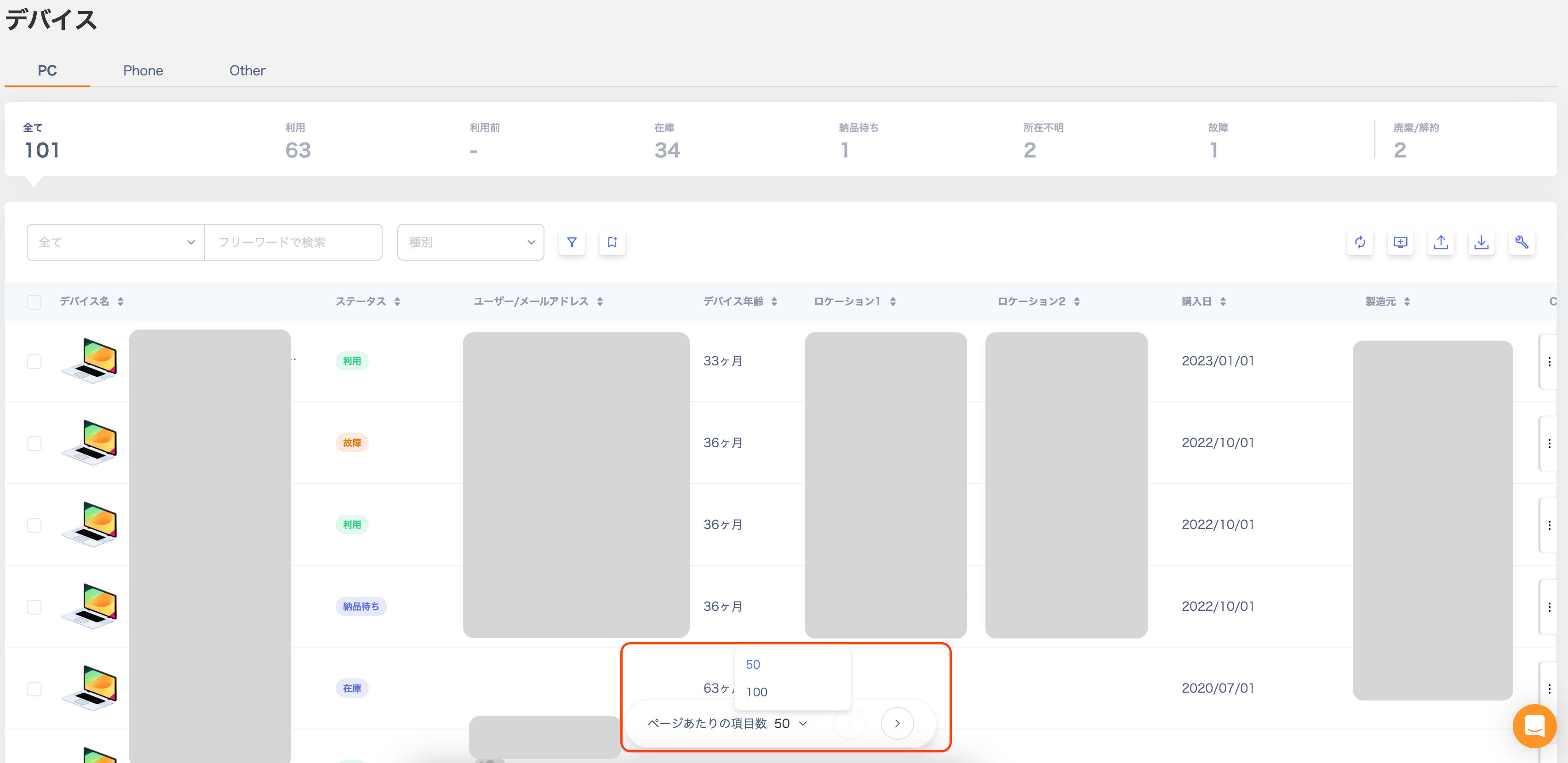Check the 故障 device row checkbox

tap(34, 443)
